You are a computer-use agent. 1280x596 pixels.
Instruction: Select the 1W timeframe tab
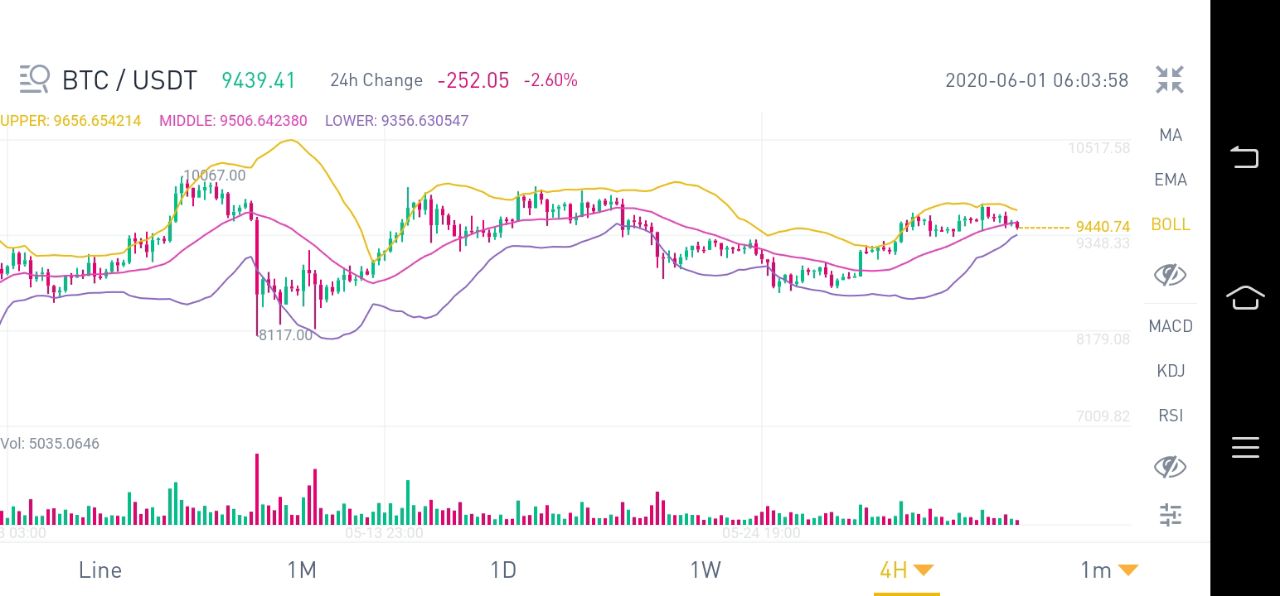click(x=705, y=570)
